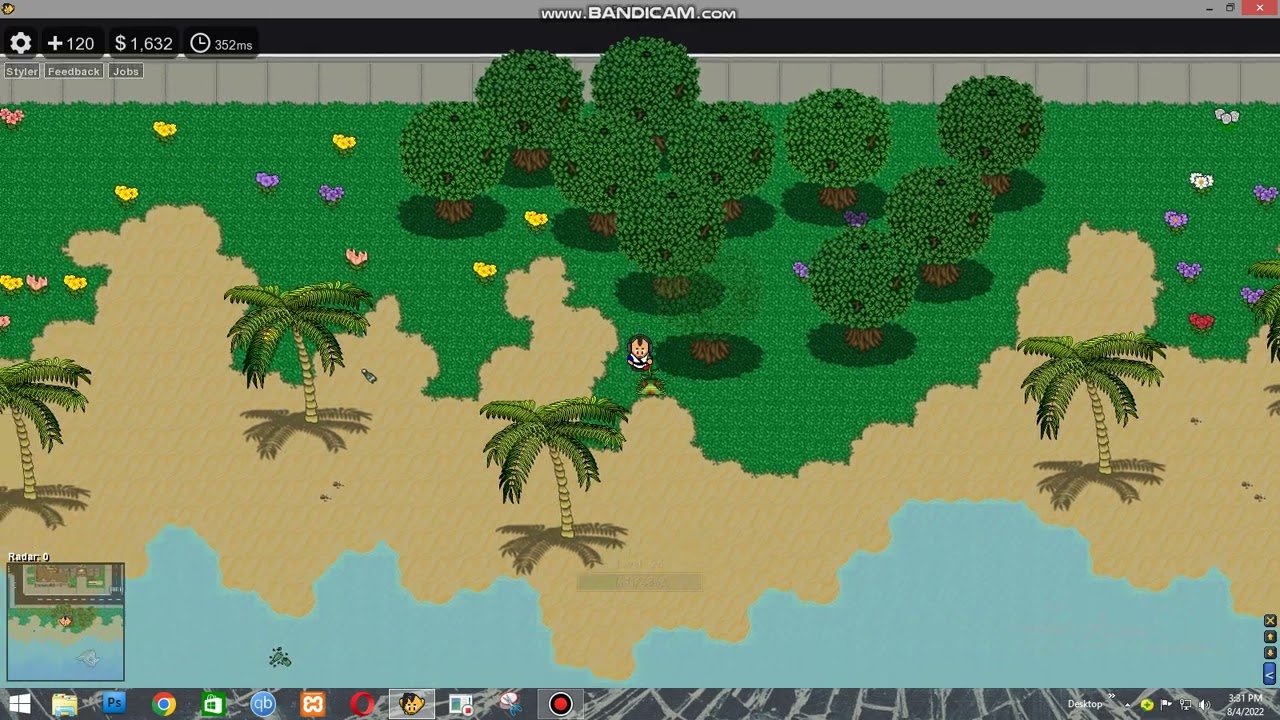Launch Photoshop from taskbar
The image size is (1280, 720).
[114, 704]
